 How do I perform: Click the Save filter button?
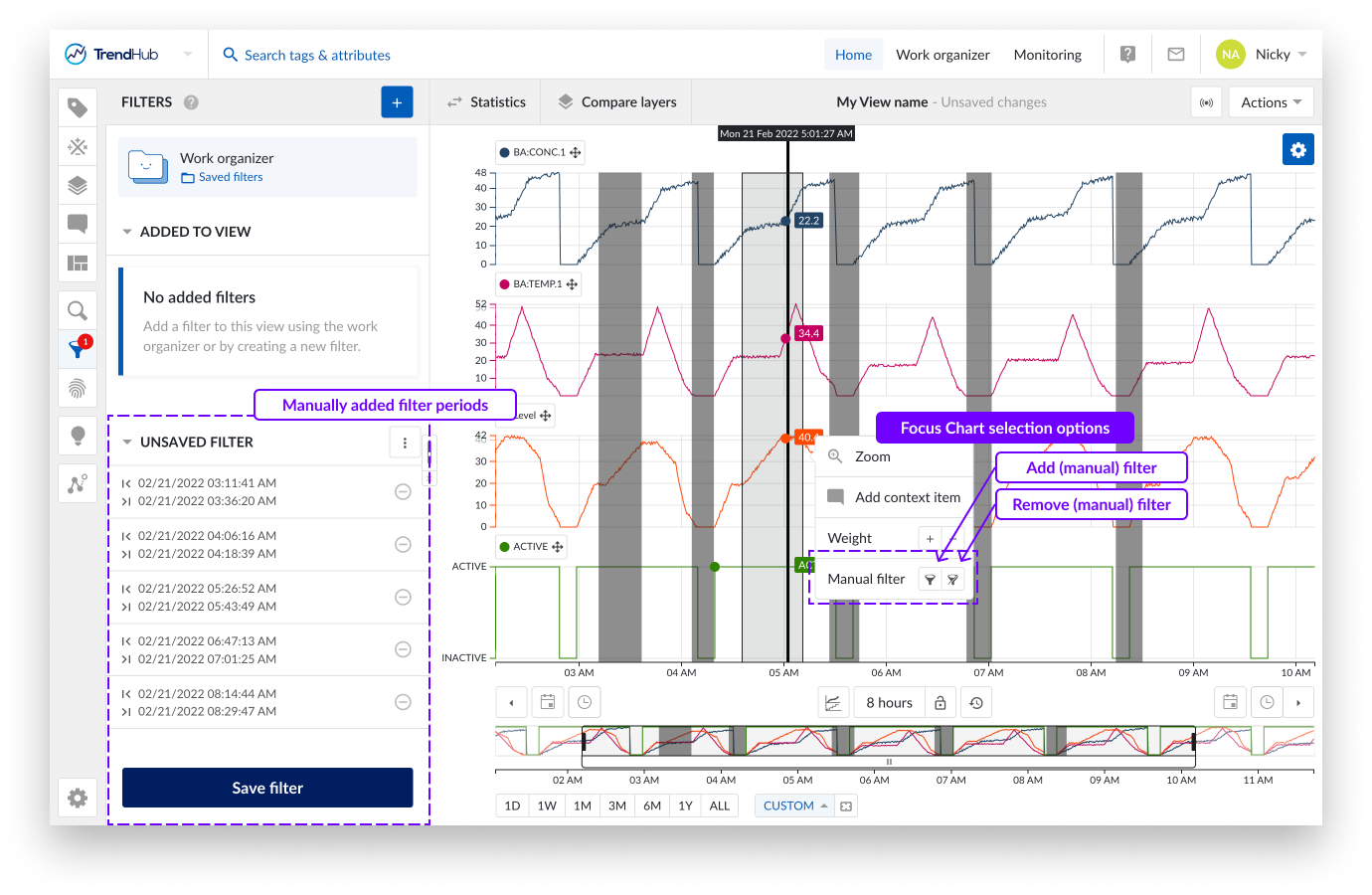click(267, 788)
